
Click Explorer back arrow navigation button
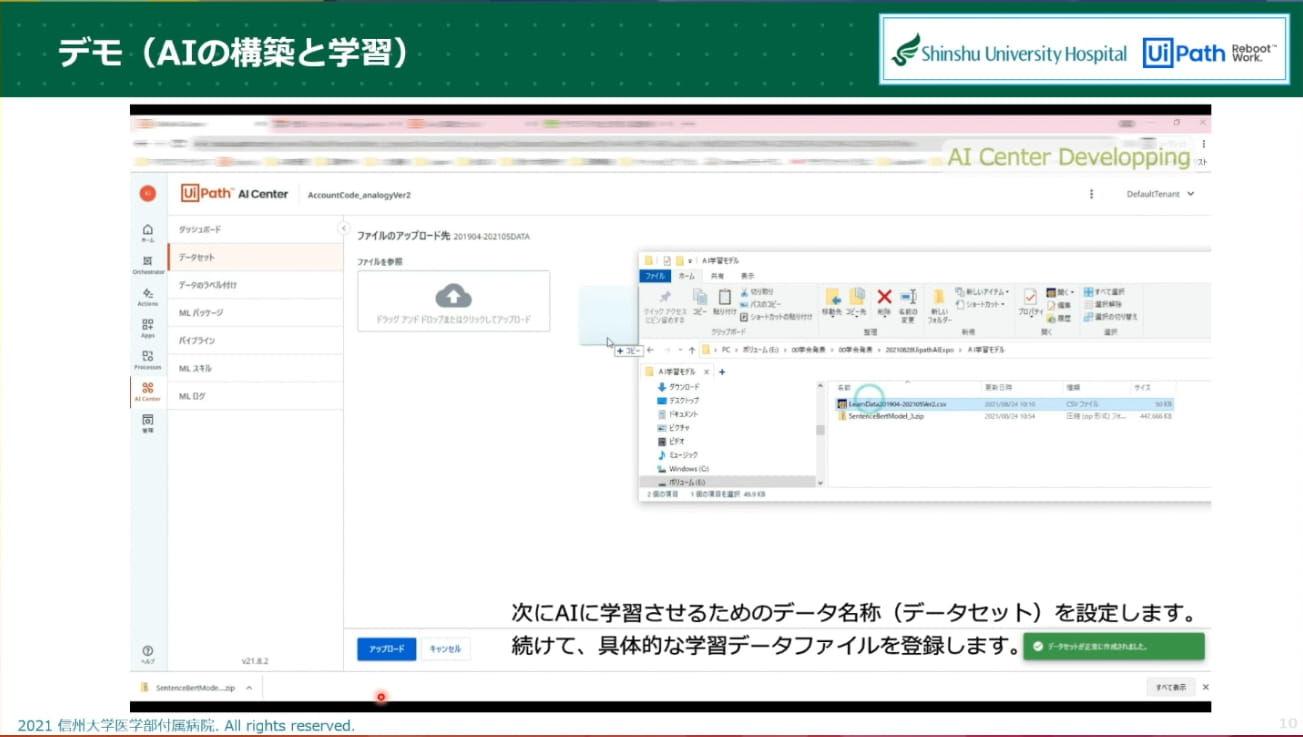click(650, 350)
